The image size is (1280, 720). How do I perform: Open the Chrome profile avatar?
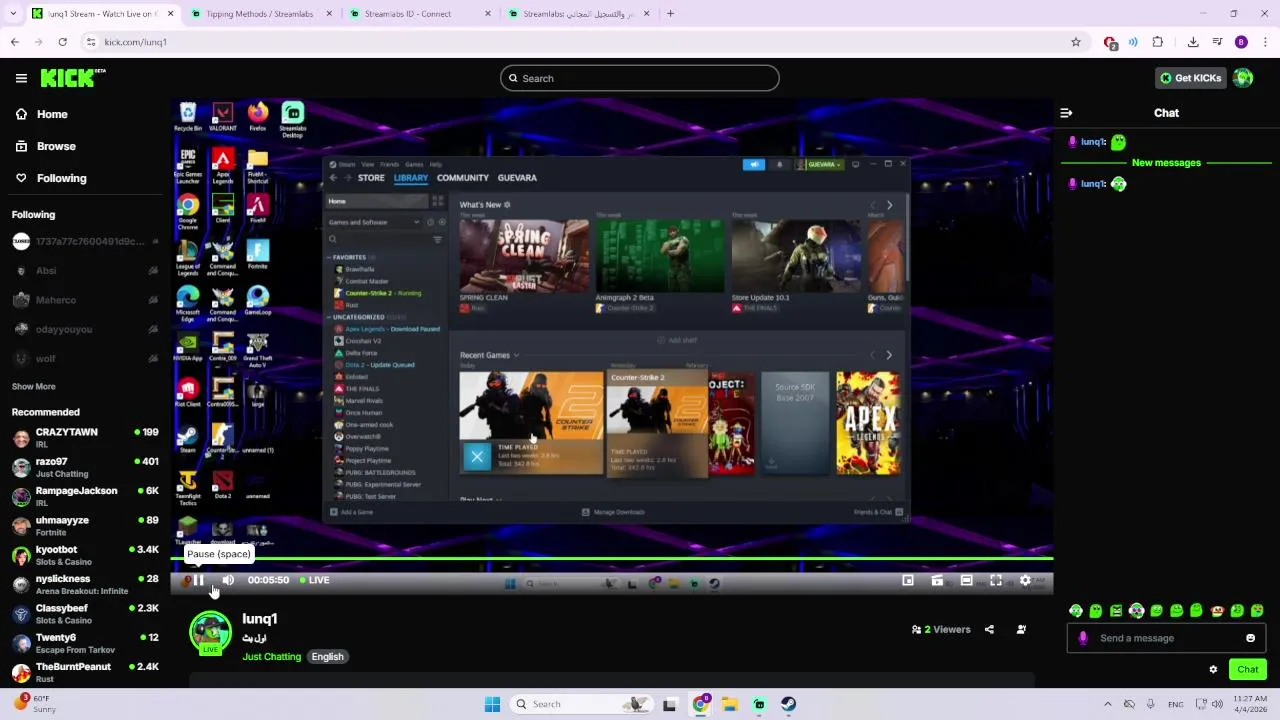pyautogui.click(x=1241, y=42)
